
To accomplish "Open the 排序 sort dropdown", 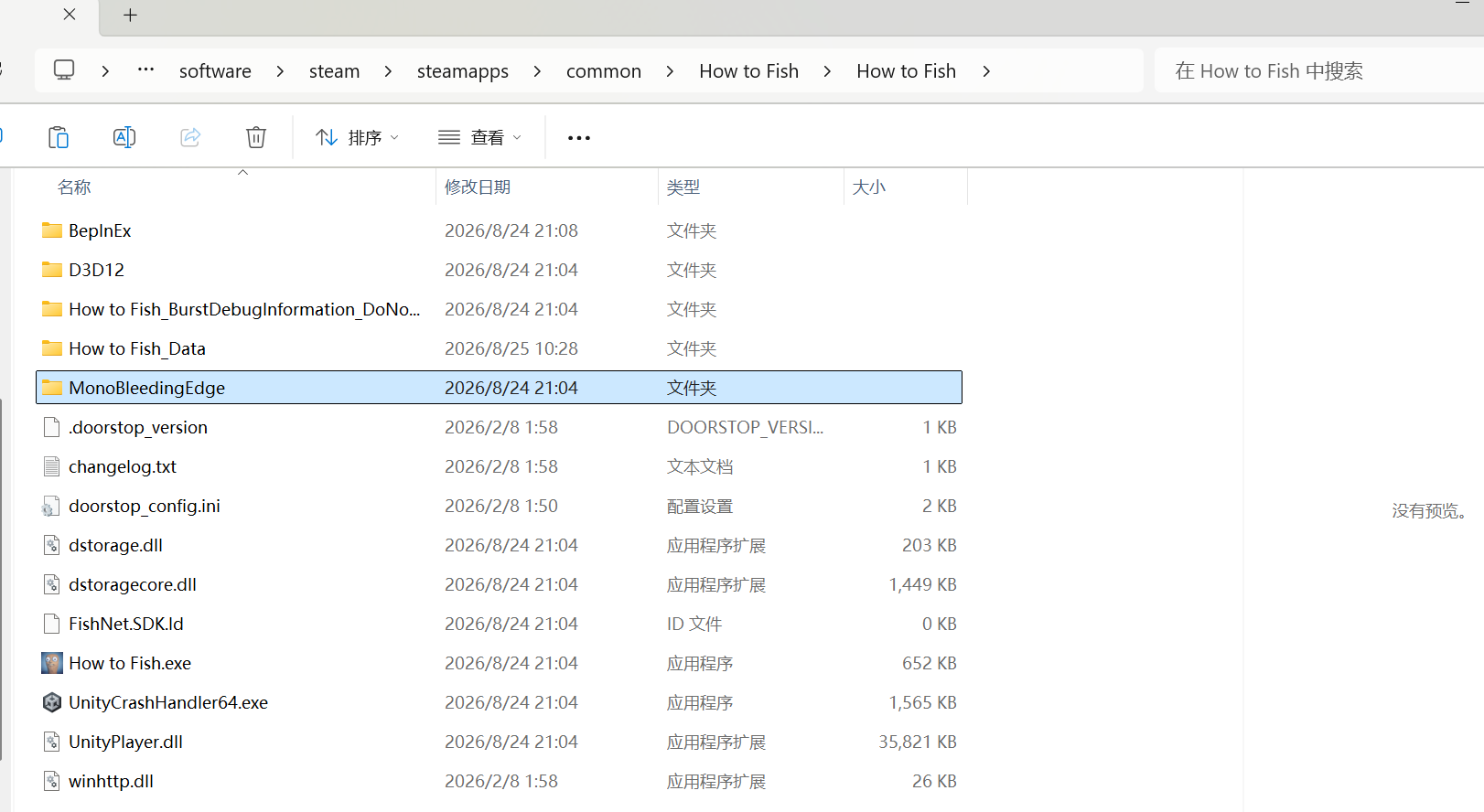I will click(x=357, y=137).
